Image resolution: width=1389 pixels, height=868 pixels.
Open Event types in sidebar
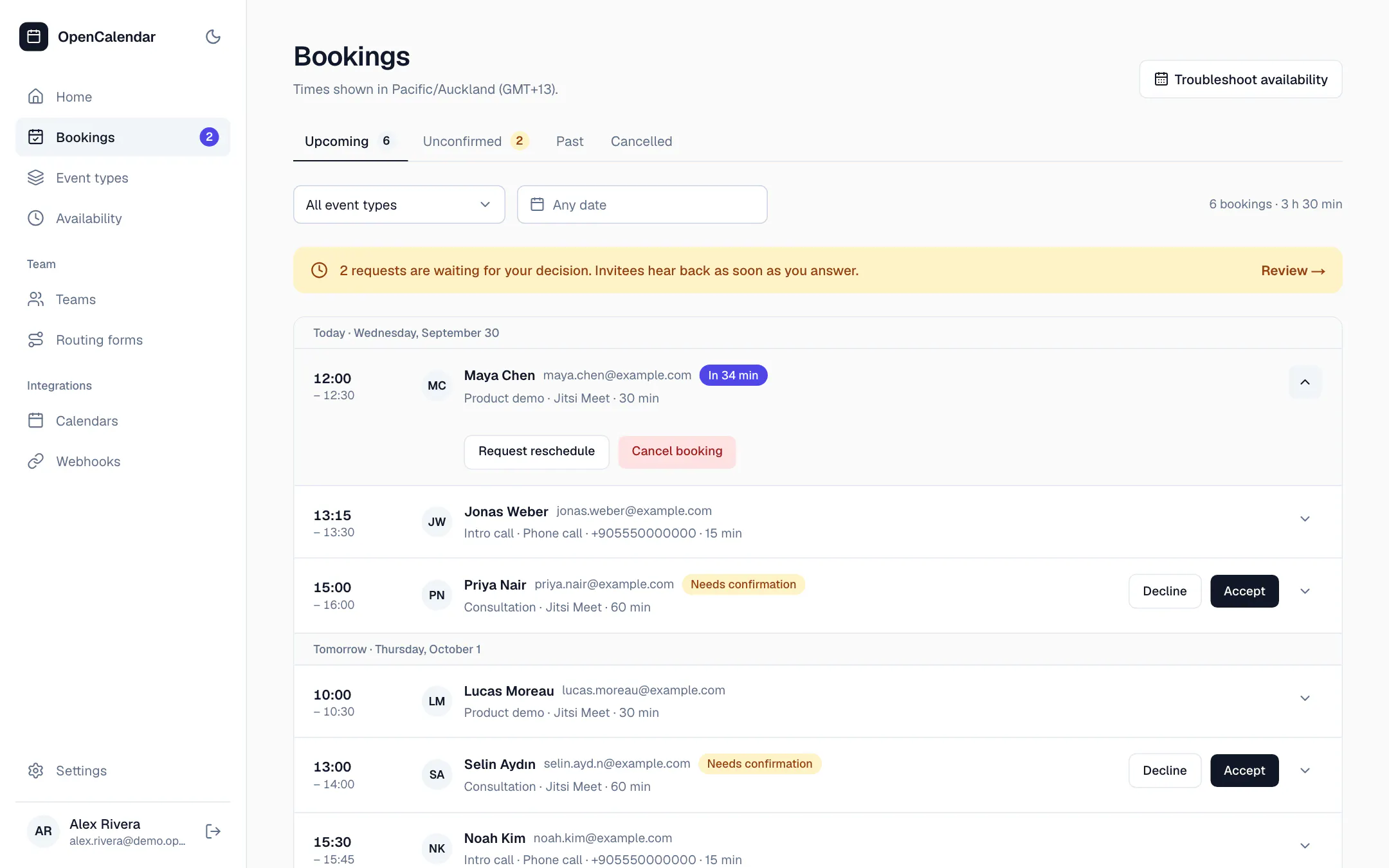click(x=123, y=177)
